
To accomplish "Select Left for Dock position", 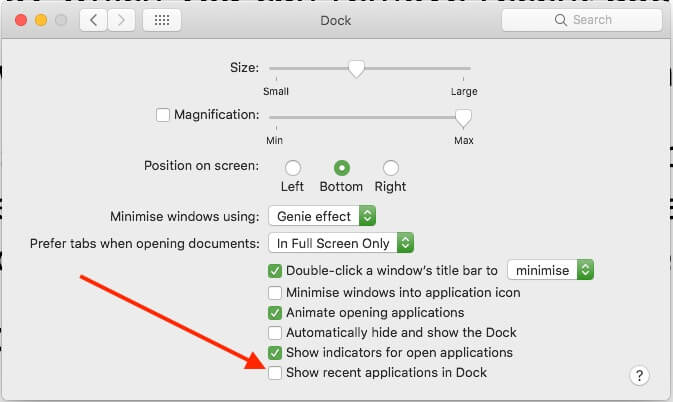I will (x=293, y=168).
